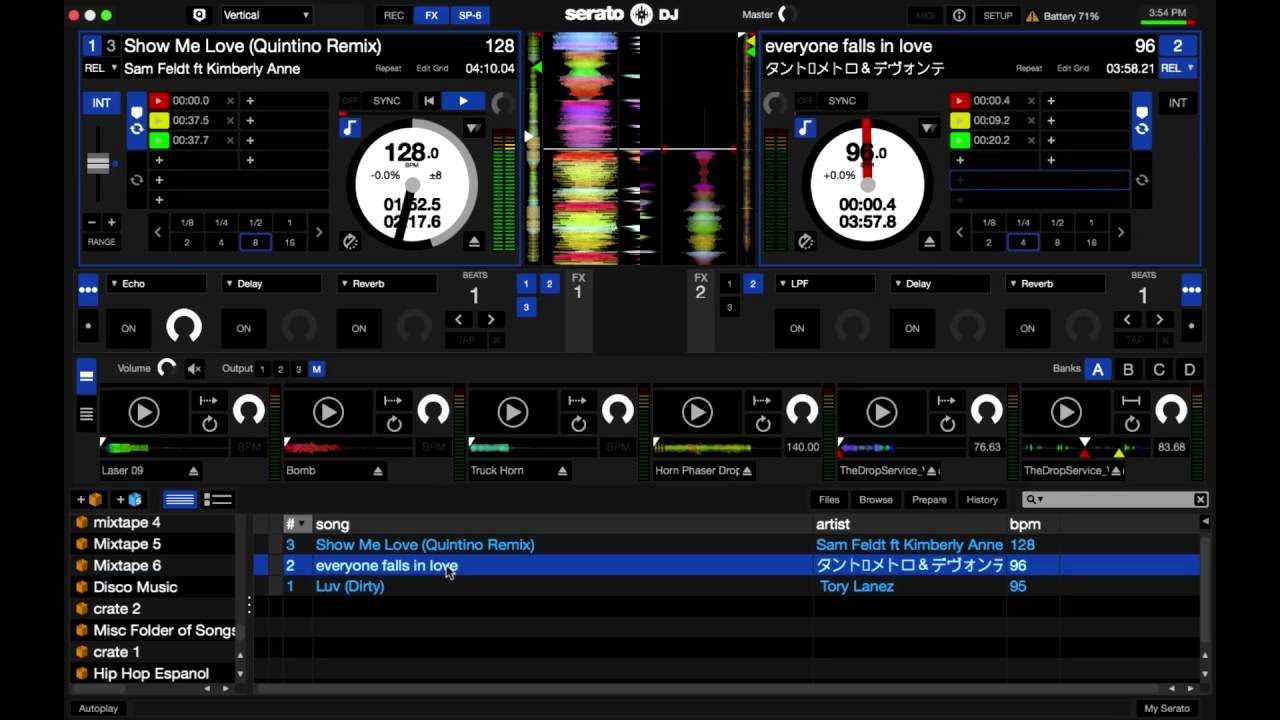Viewport: 1280px width, 720px height.
Task: Eject track from left deck
Action: click(x=474, y=242)
